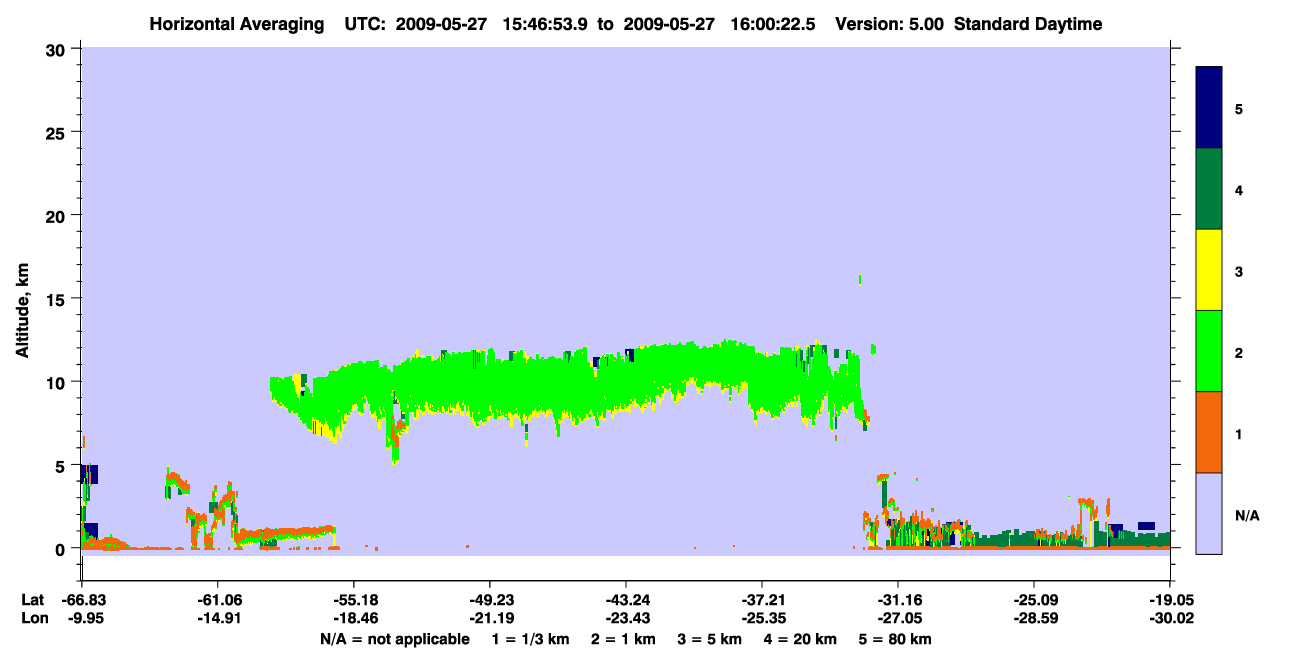Click the lavender N/A colorbar segment

point(1209,513)
